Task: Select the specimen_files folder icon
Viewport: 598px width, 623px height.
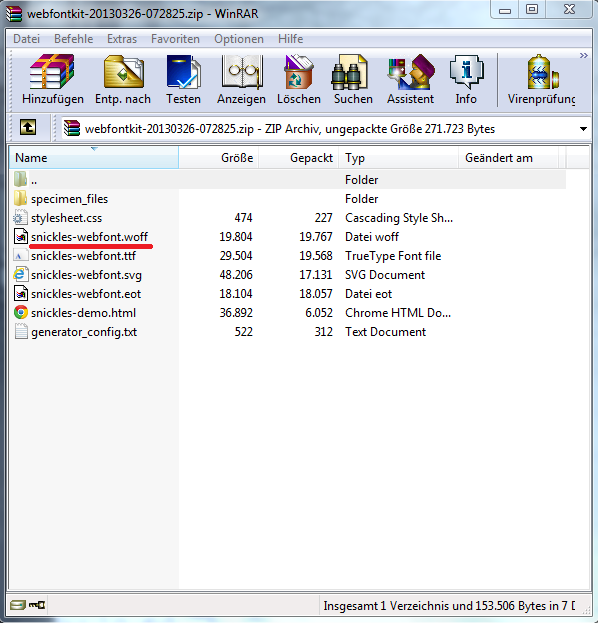Action: [21, 198]
